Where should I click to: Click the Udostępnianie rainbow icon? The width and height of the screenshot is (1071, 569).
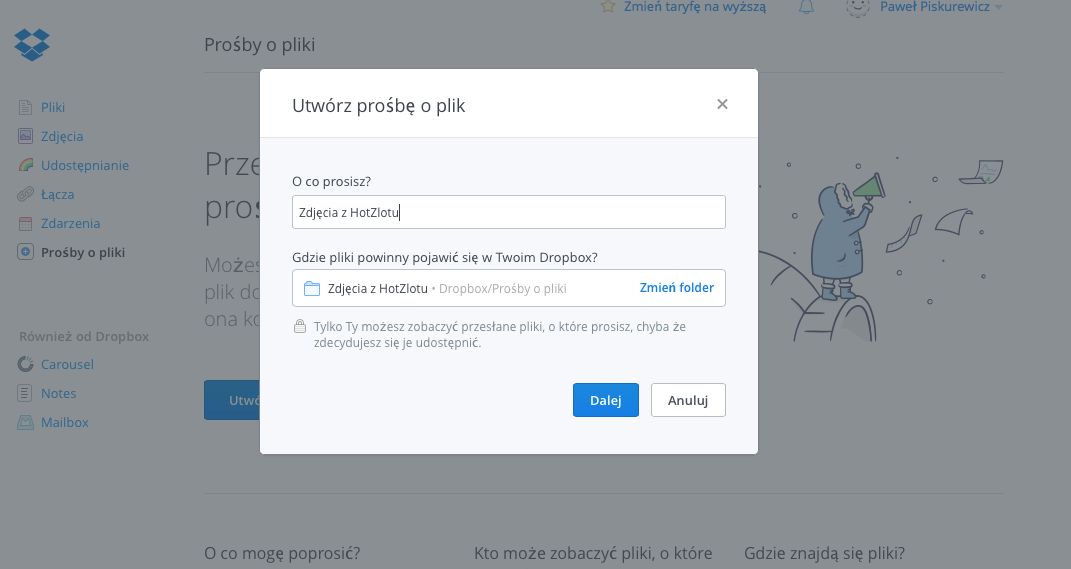pos(25,165)
